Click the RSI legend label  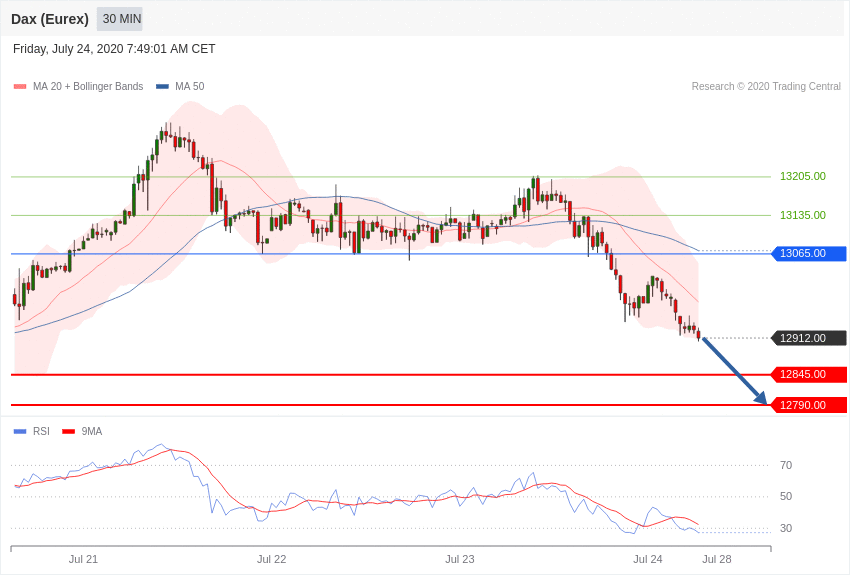pos(41,431)
